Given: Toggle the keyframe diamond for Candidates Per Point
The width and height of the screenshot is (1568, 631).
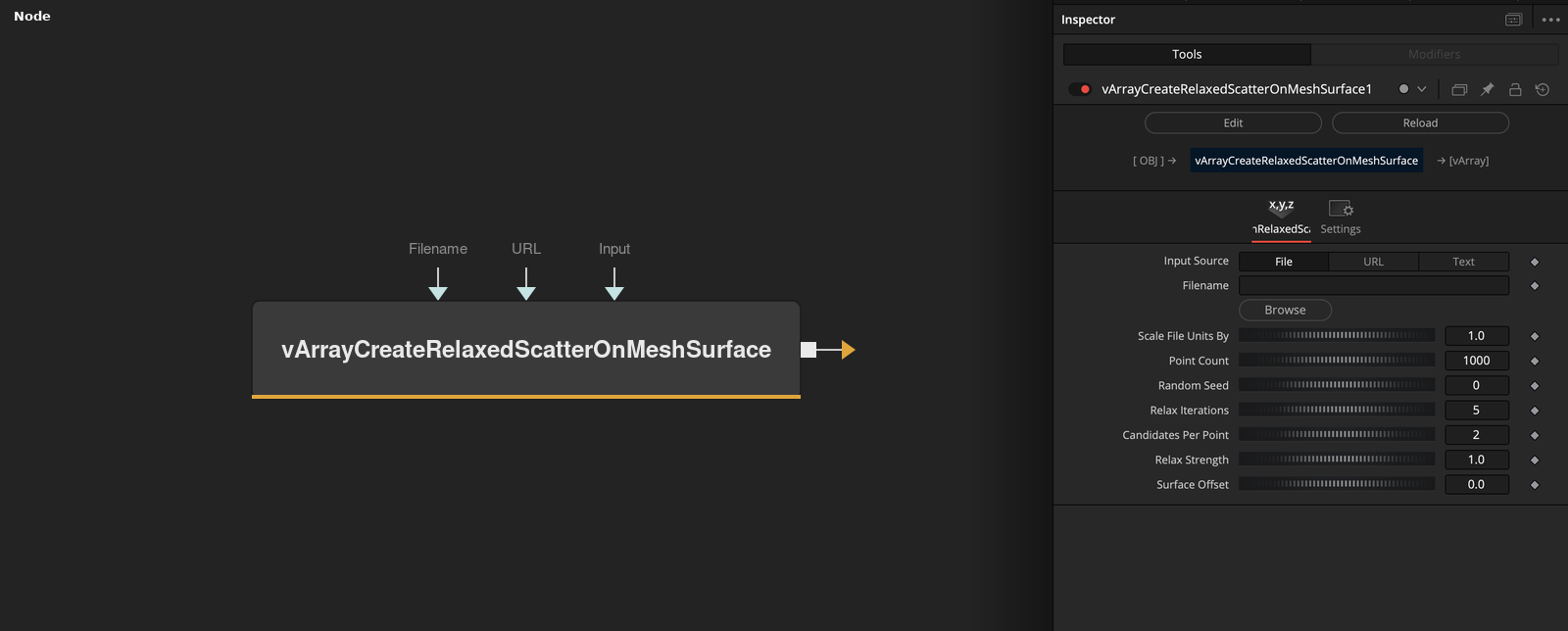Looking at the screenshot, I should point(1535,435).
